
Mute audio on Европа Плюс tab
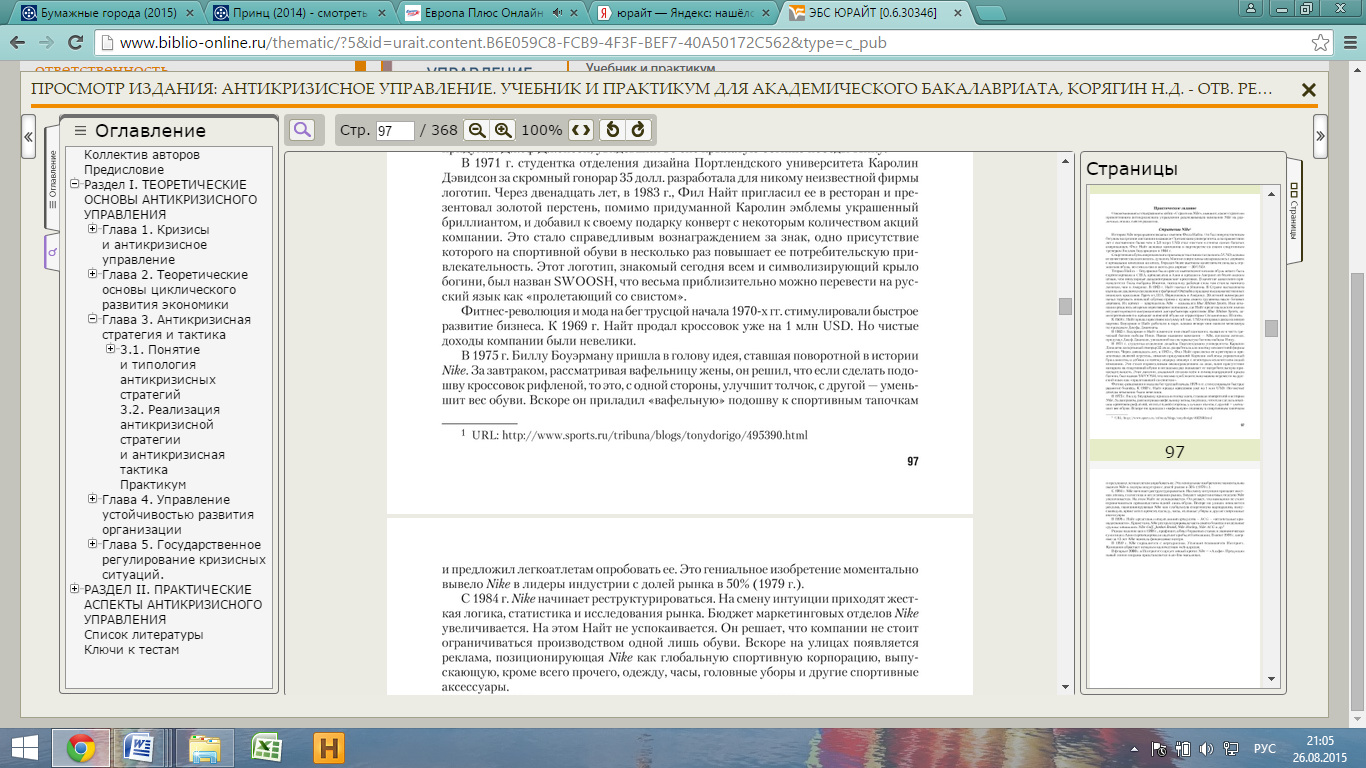pyautogui.click(x=557, y=14)
